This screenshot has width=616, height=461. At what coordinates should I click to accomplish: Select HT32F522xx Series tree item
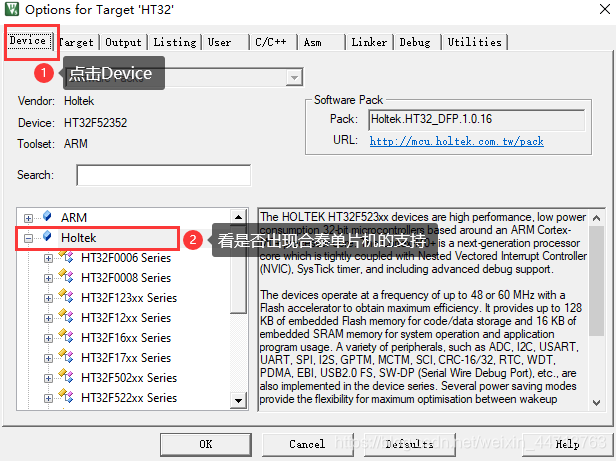(x=129, y=398)
